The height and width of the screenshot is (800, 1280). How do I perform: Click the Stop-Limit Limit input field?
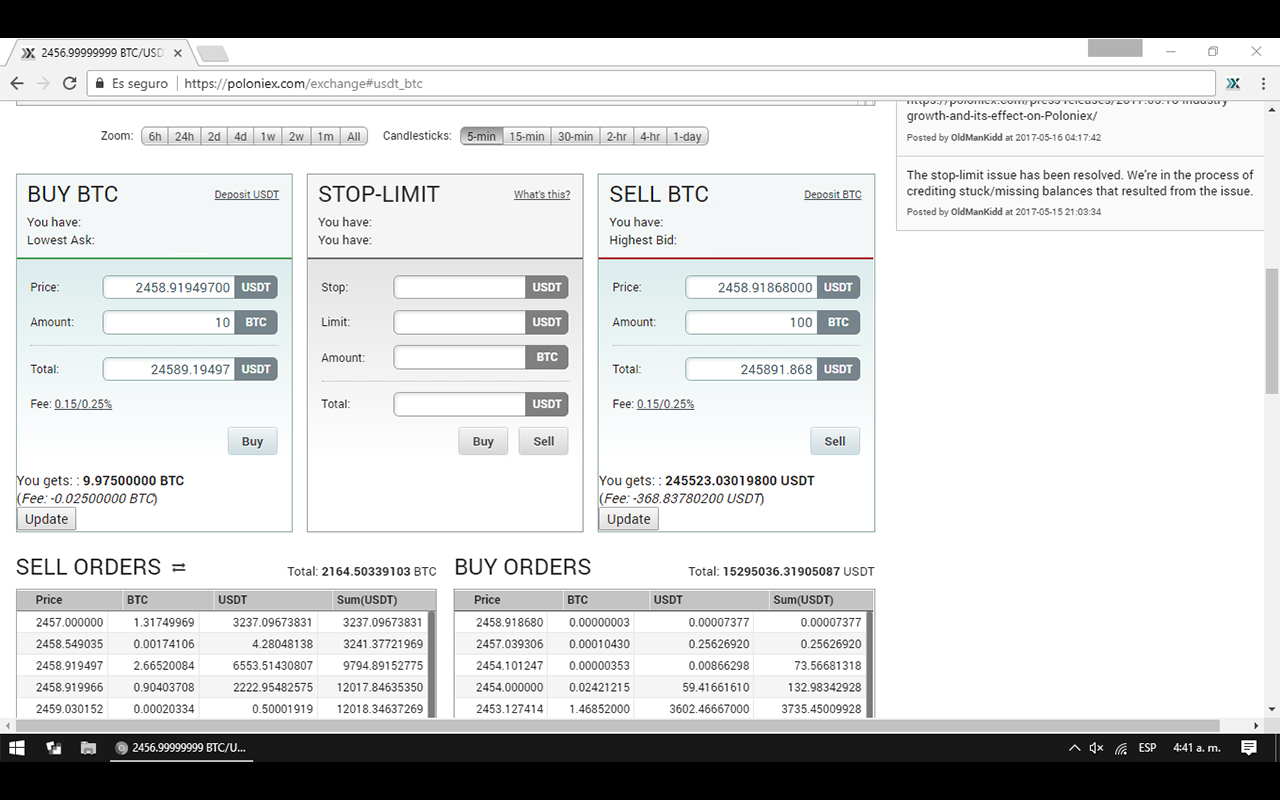click(x=460, y=322)
